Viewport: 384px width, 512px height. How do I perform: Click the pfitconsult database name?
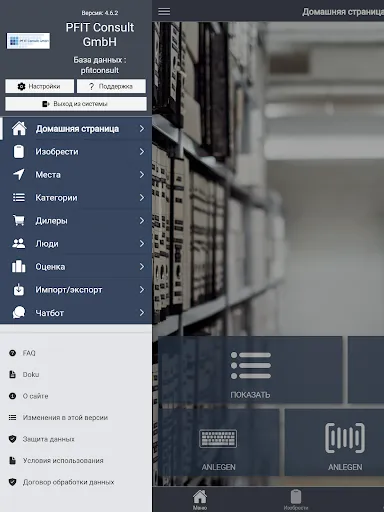[100, 70]
